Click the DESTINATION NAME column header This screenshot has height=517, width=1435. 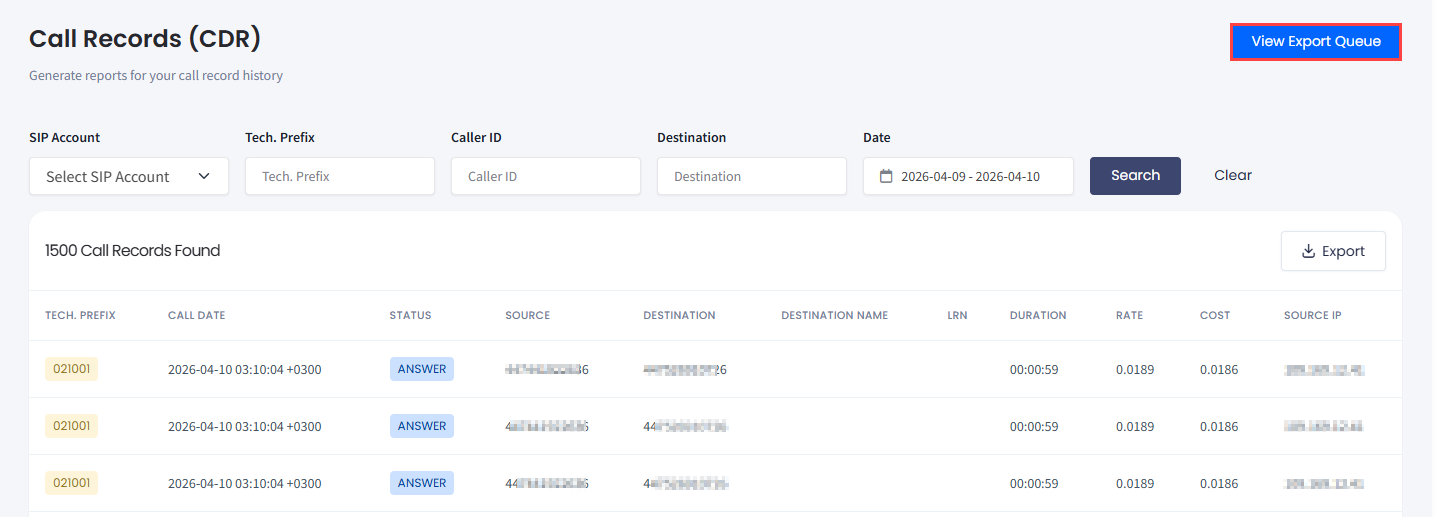click(x=834, y=315)
